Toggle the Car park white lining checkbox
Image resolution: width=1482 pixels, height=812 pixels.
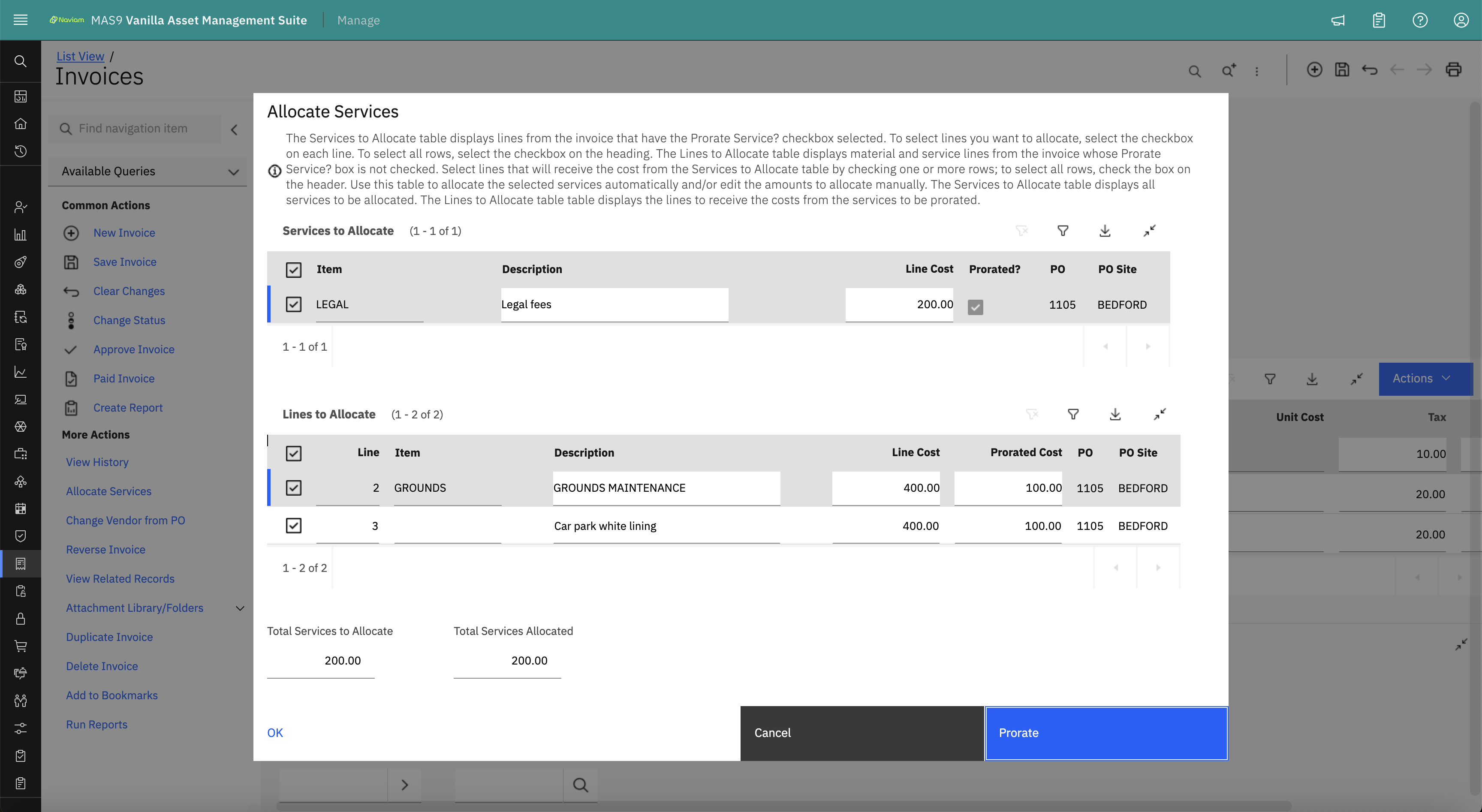[293, 526]
